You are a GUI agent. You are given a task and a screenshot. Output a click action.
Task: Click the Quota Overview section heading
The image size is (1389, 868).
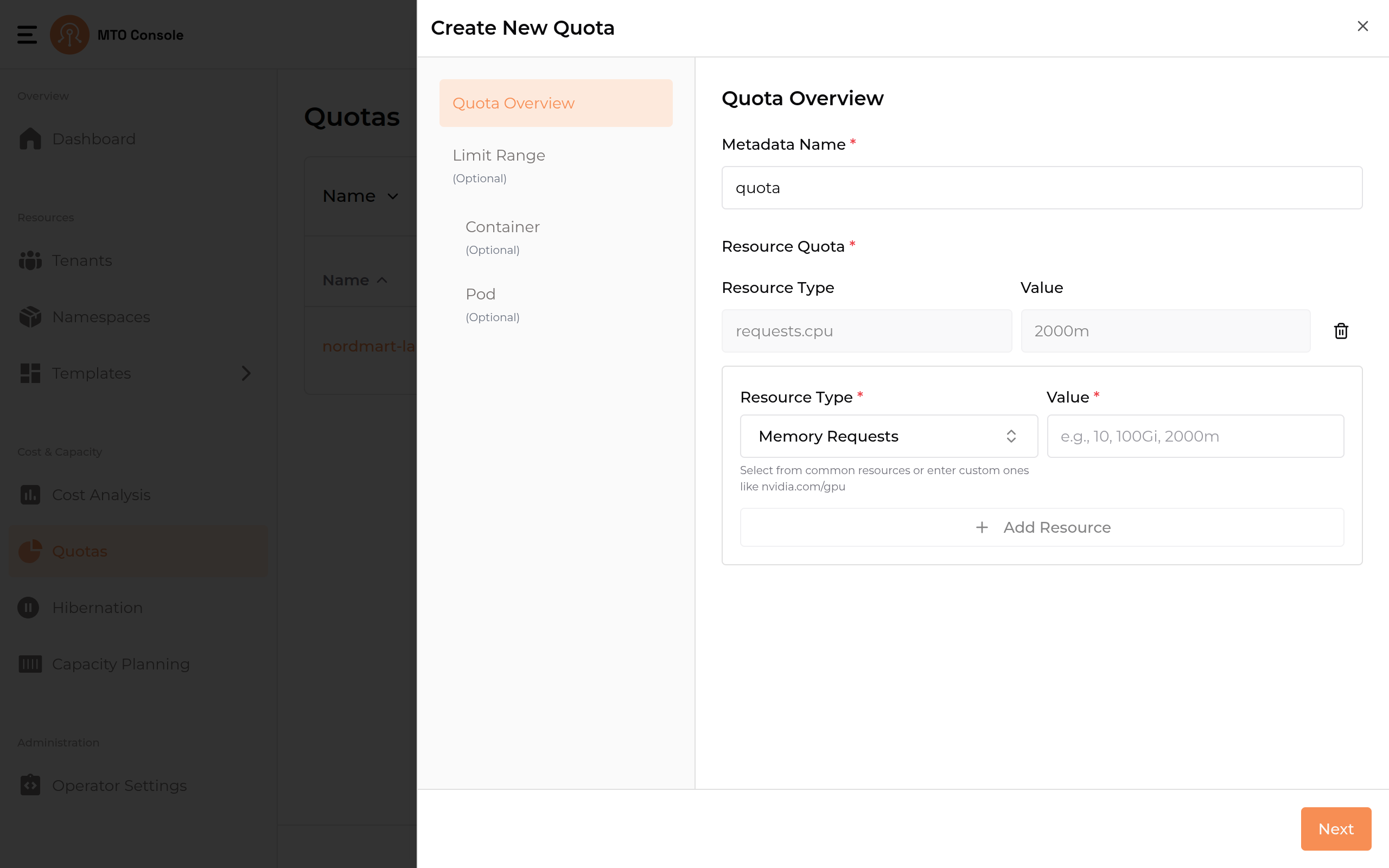click(802, 98)
